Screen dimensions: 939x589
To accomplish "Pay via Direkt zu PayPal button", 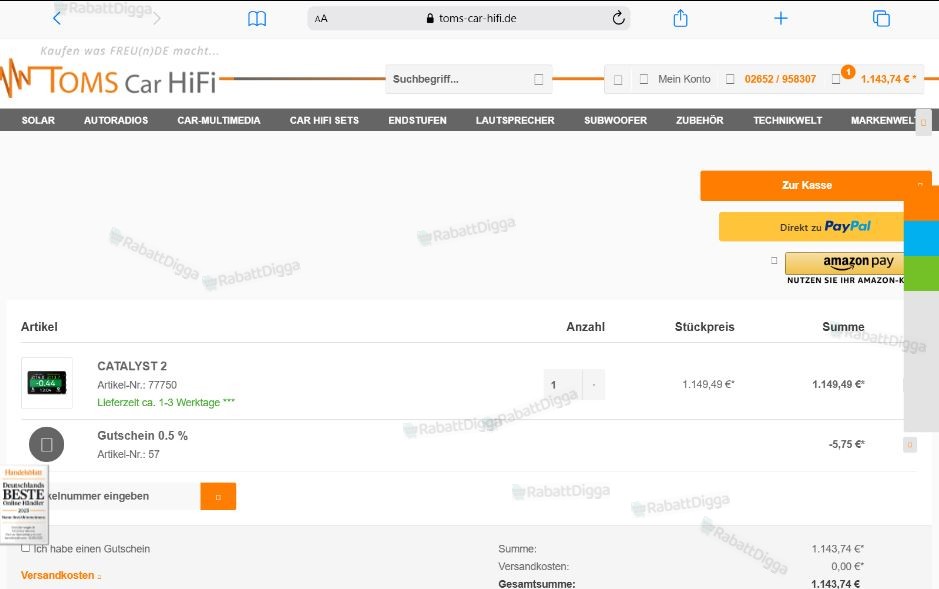I will tap(811, 227).
